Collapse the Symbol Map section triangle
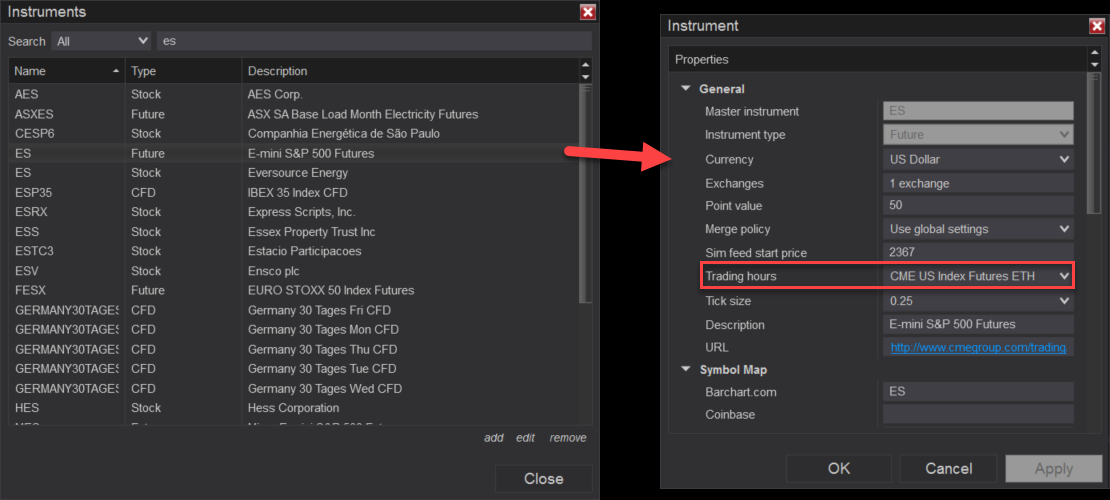The image size is (1110, 500). [686, 370]
